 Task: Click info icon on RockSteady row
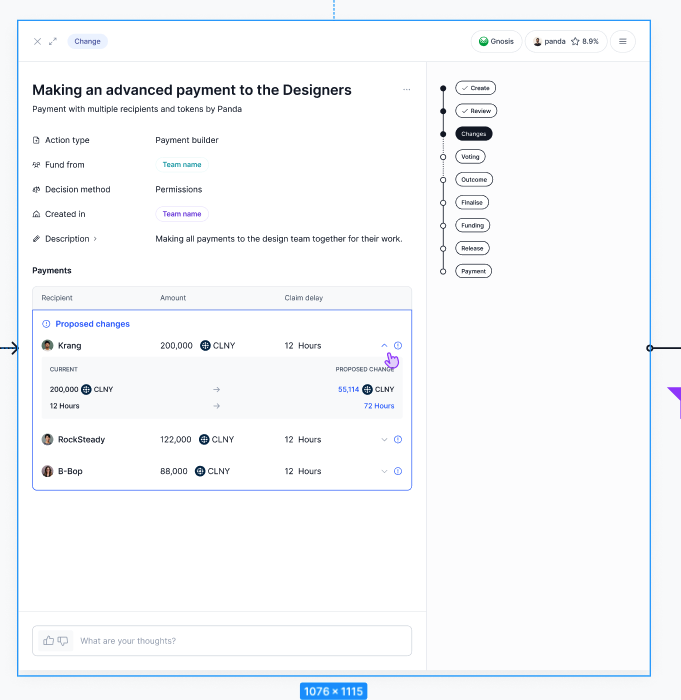point(398,440)
